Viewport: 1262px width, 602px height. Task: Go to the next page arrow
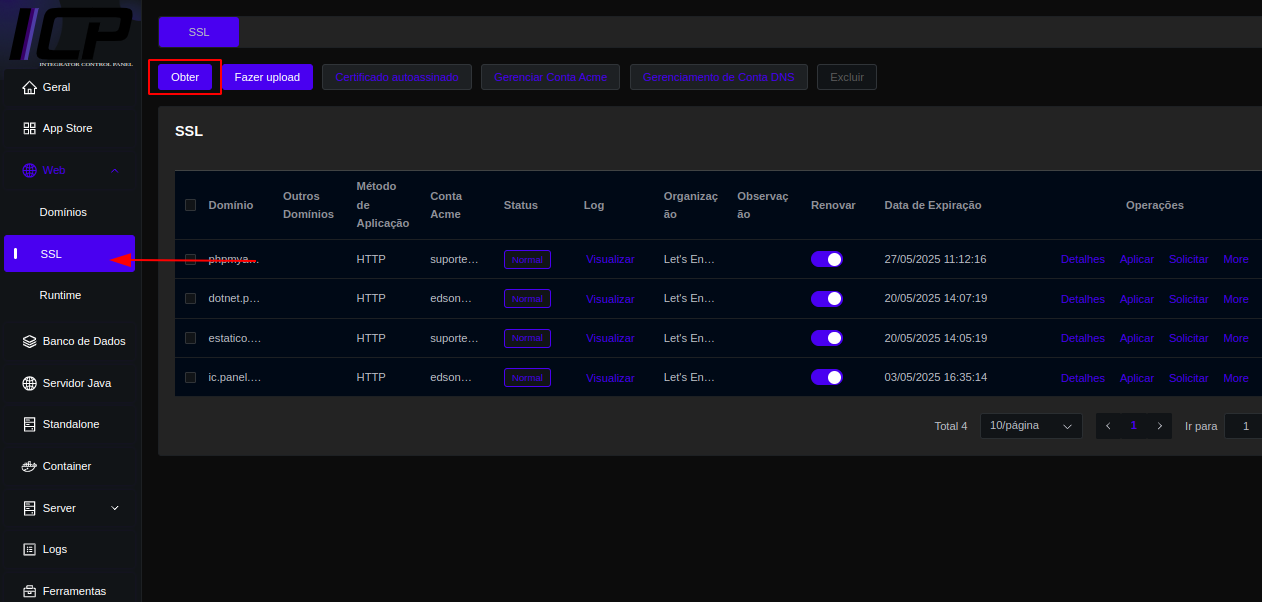pyautogui.click(x=1159, y=426)
